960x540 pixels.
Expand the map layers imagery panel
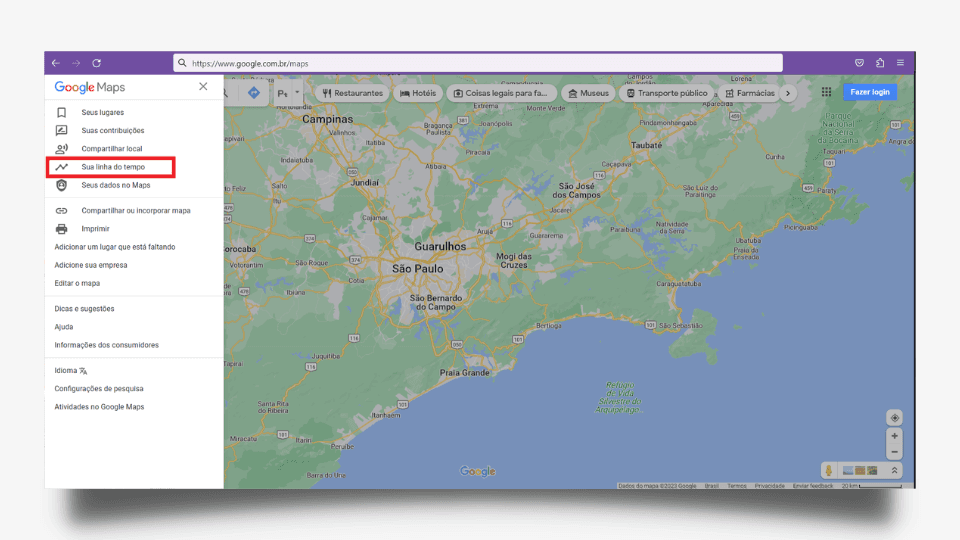point(894,470)
